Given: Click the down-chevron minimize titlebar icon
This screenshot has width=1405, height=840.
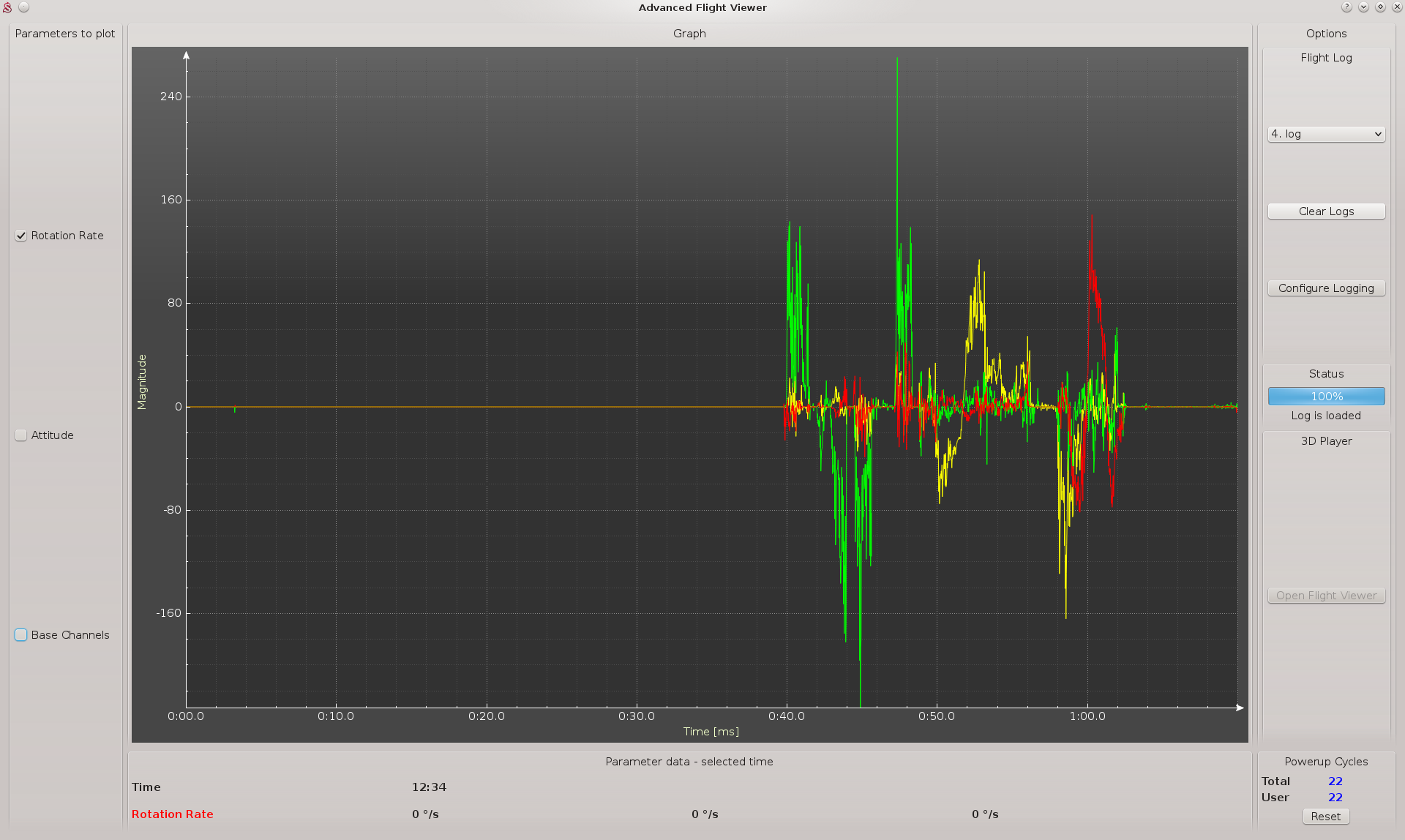Looking at the screenshot, I should (x=1363, y=7).
